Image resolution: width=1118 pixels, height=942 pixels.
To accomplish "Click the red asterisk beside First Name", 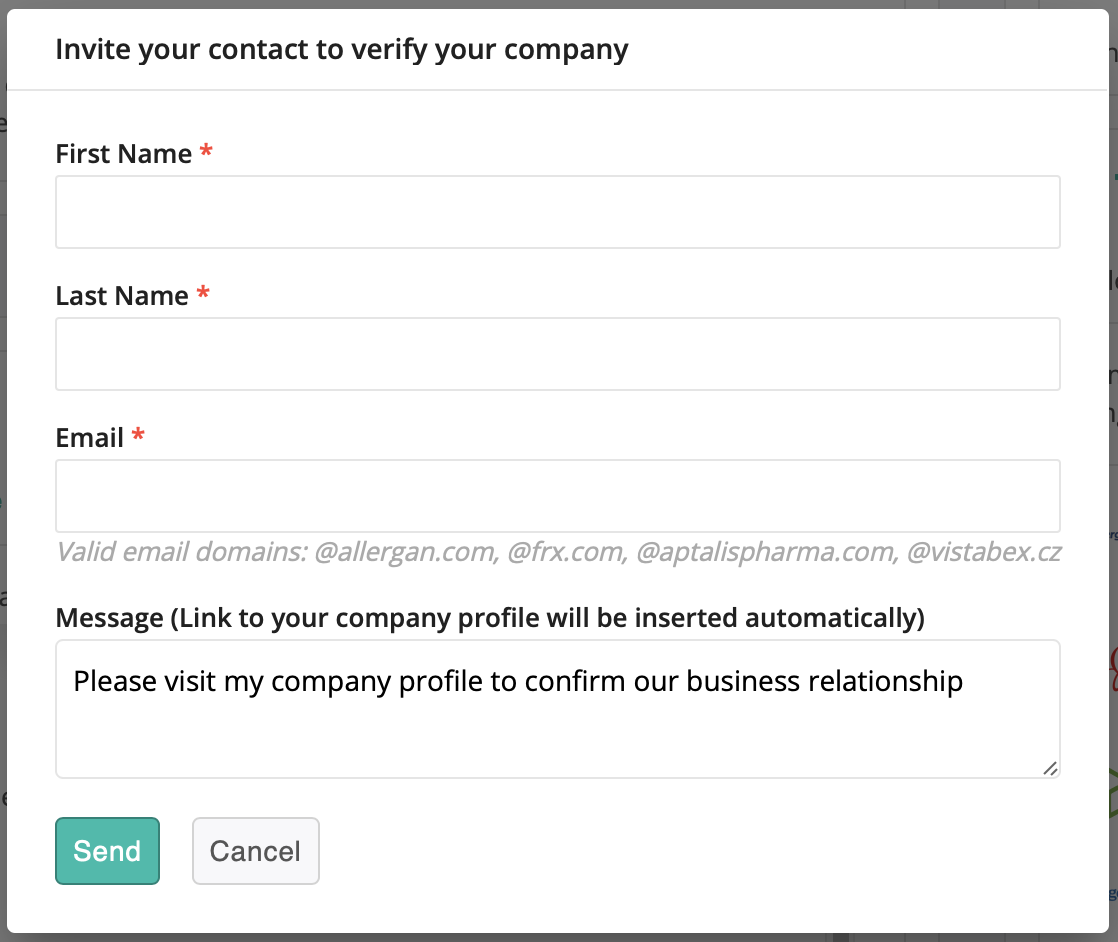I will pos(206,153).
